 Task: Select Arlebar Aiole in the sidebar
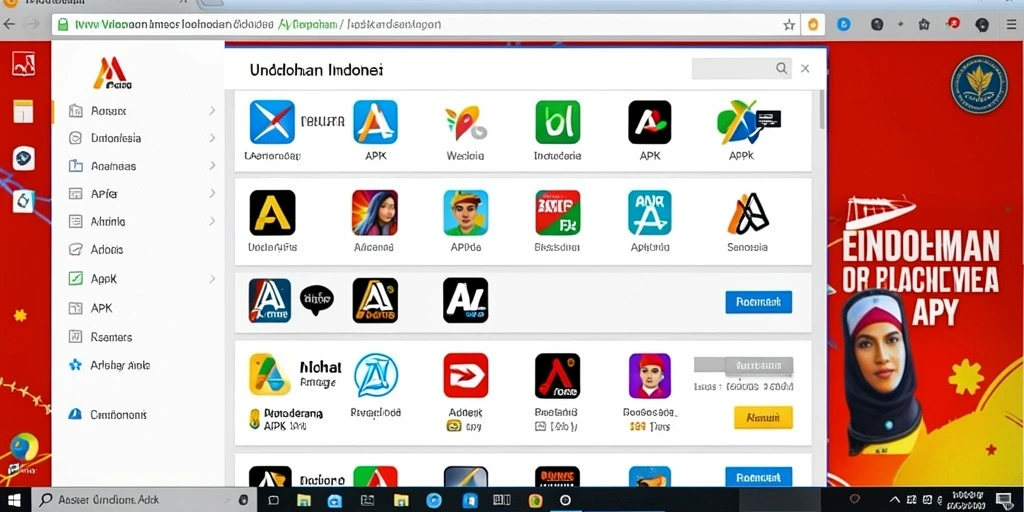[120, 365]
